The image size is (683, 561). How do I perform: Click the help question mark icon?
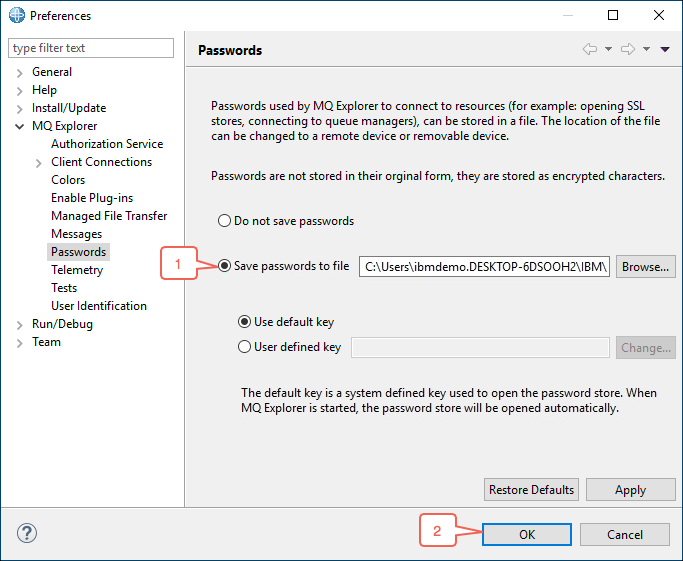[27, 533]
